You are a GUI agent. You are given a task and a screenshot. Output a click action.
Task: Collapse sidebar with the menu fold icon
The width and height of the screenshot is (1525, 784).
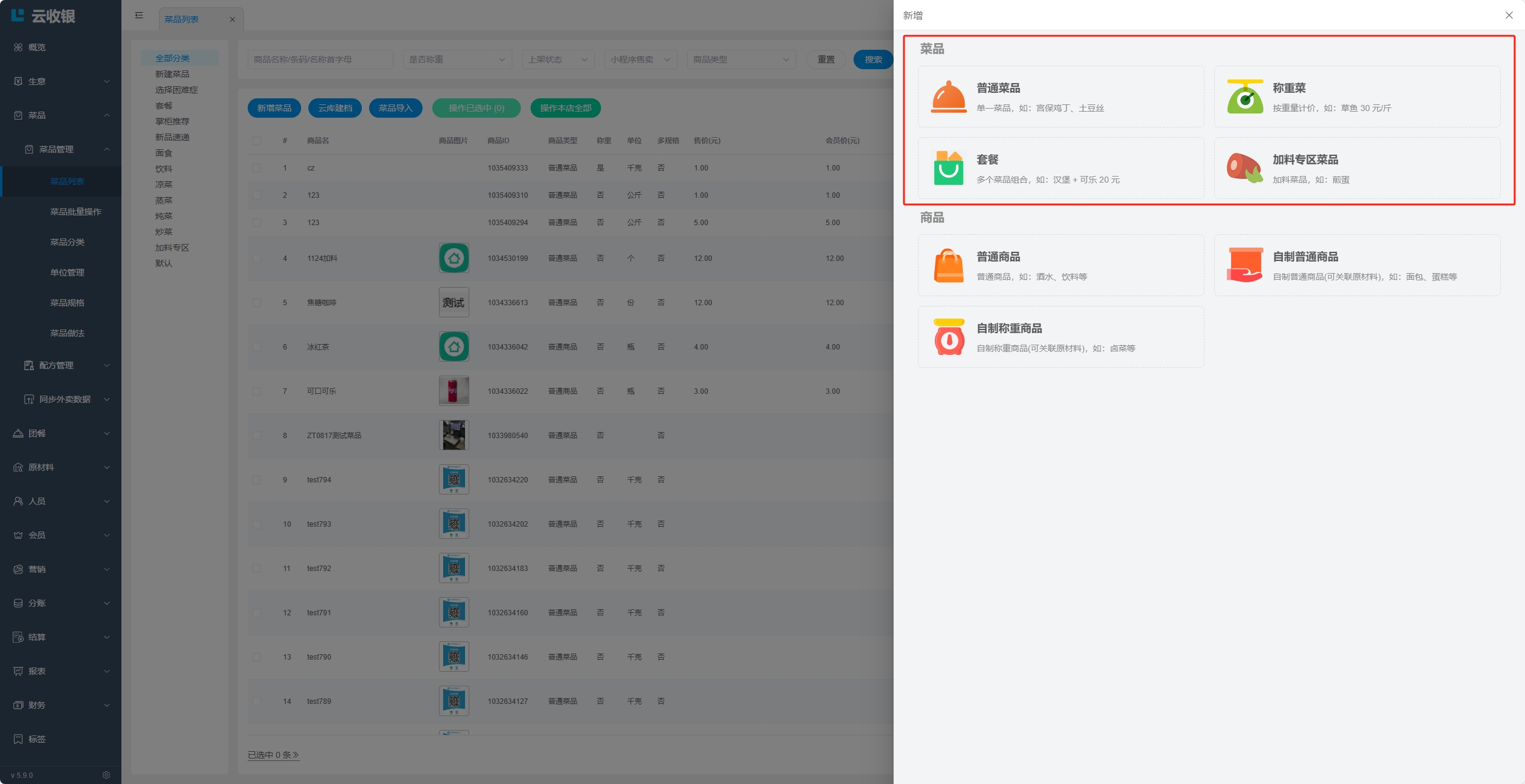click(139, 15)
